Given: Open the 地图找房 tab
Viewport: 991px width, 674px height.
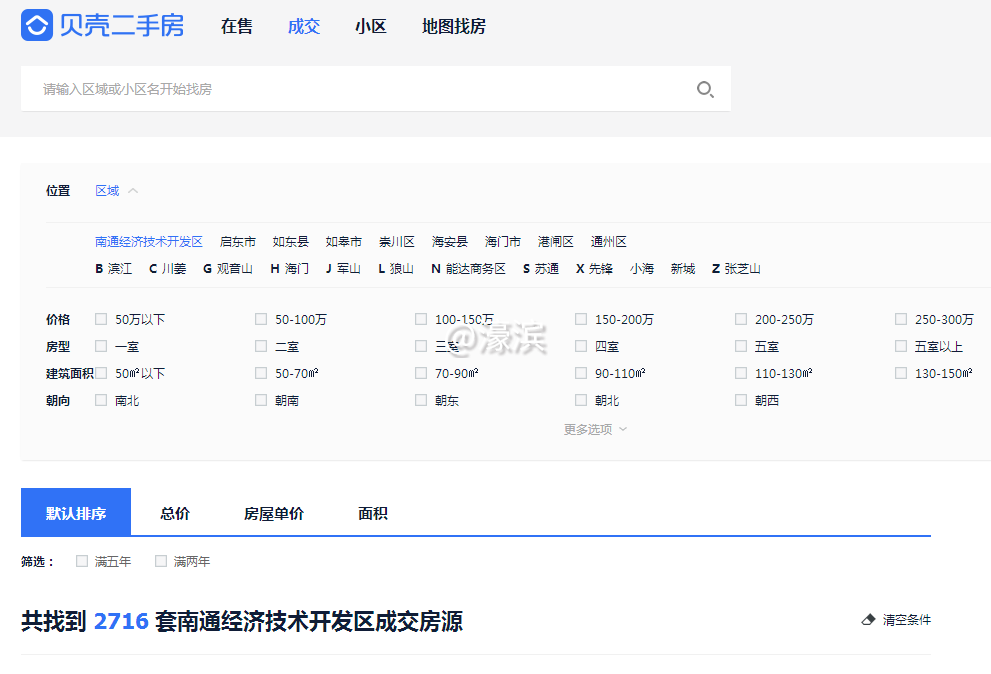Looking at the screenshot, I should coord(452,27).
